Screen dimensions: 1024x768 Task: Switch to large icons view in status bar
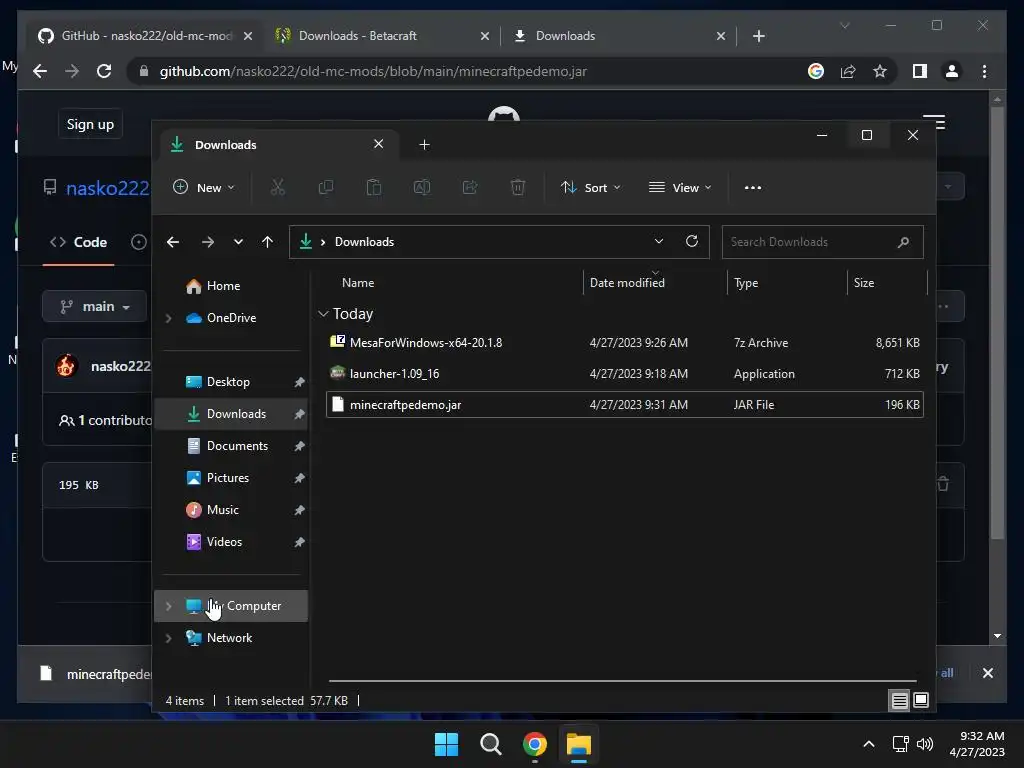[921, 701]
